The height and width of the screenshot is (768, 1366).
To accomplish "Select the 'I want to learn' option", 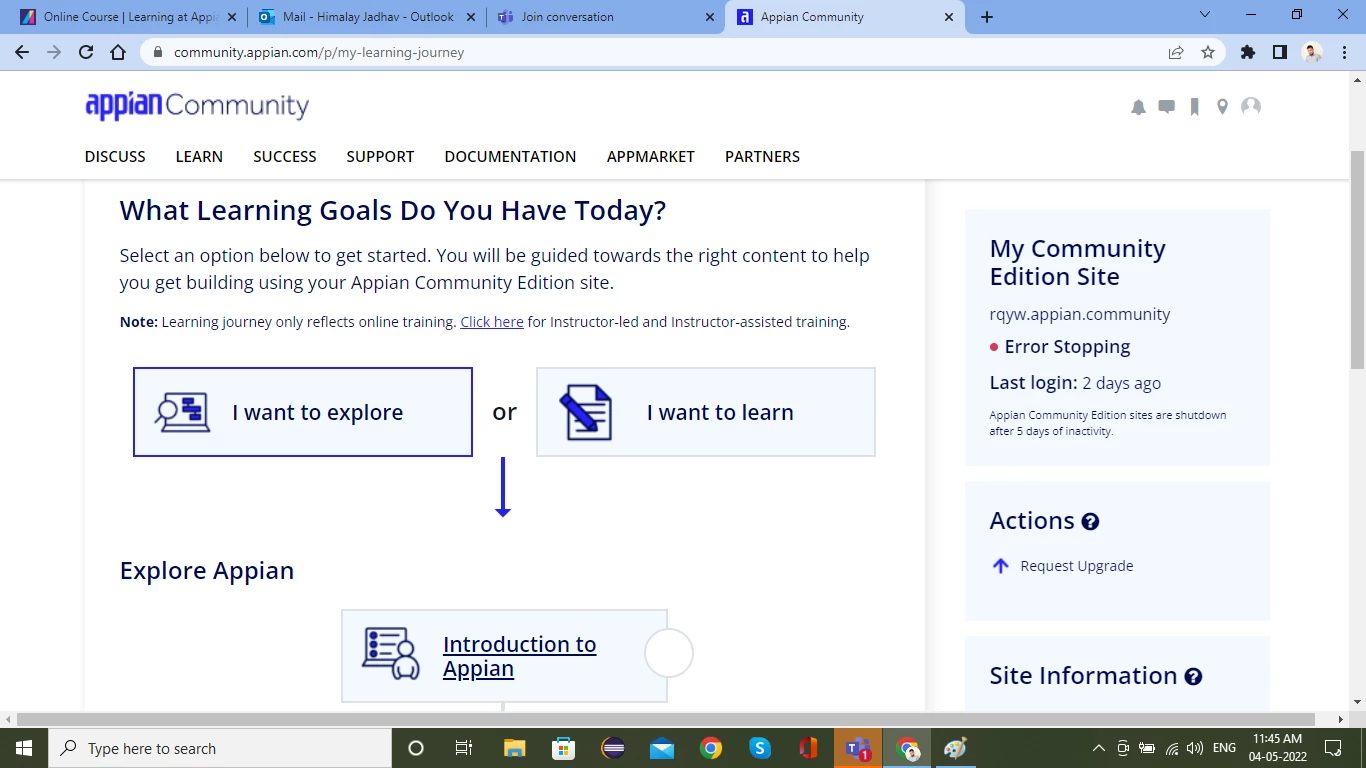I will click(x=706, y=412).
